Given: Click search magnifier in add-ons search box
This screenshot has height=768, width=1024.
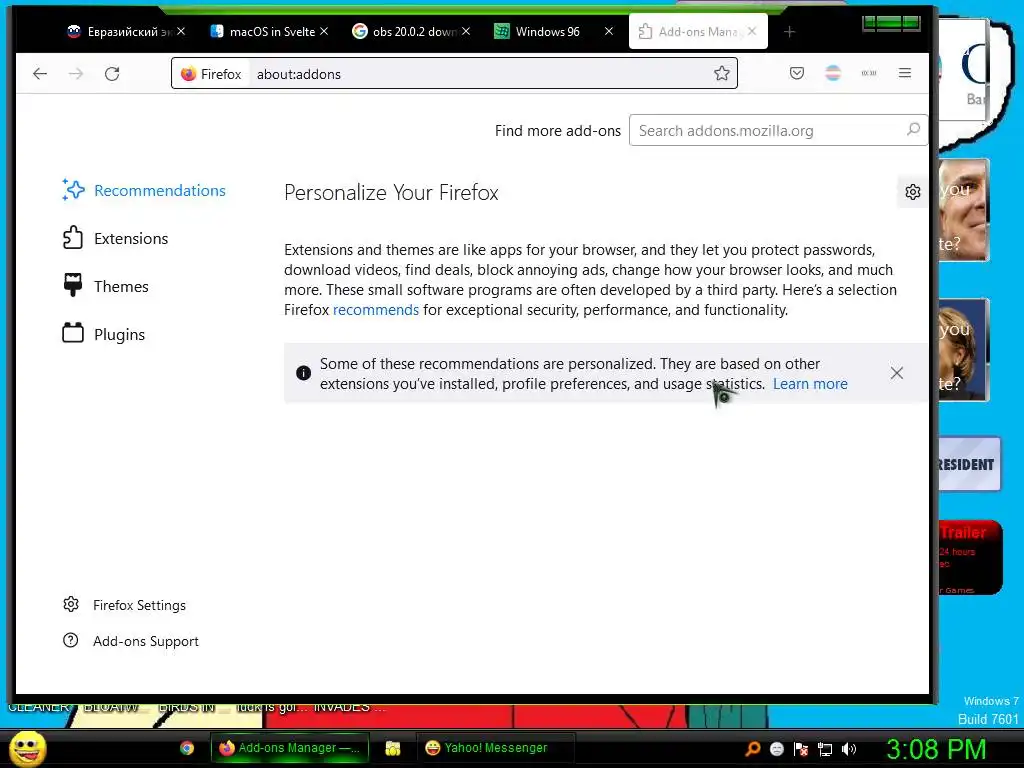Looking at the screenshot, I should pyautogui.click(x=913, y=129).
